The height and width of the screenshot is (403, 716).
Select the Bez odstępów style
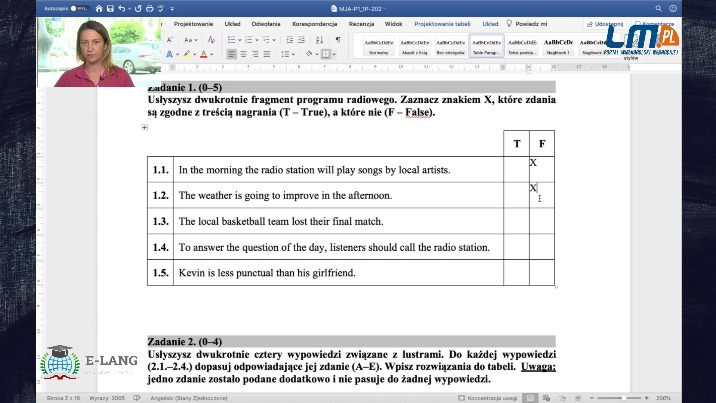pos(450,47)
